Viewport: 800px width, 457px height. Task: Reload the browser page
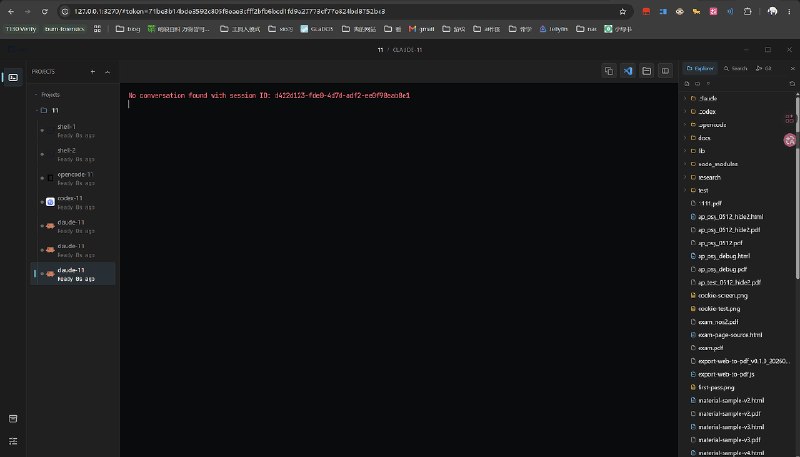pyautogui.click(x=45, y=11)
